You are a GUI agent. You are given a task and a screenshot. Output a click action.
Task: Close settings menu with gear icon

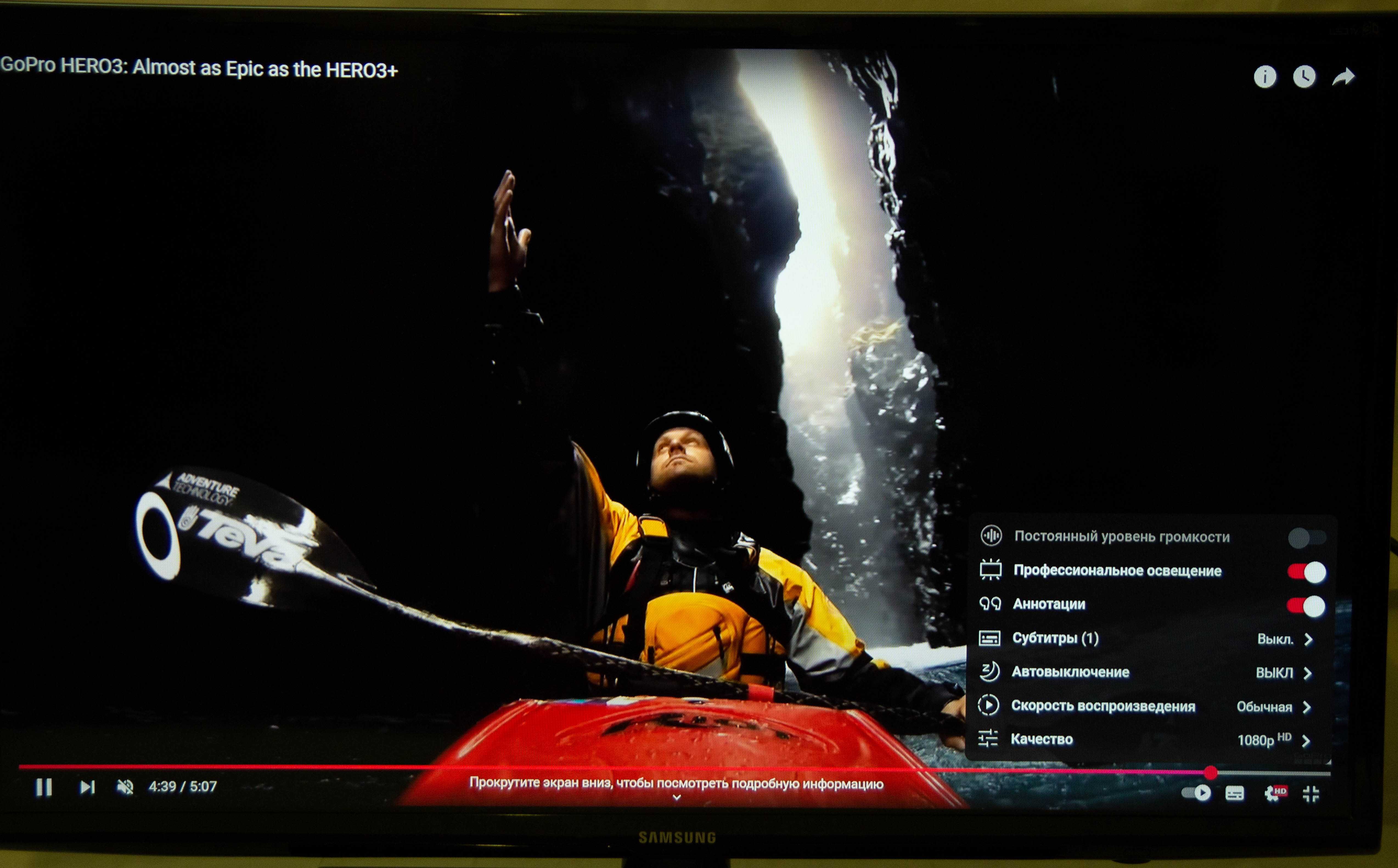[1275, 794]
